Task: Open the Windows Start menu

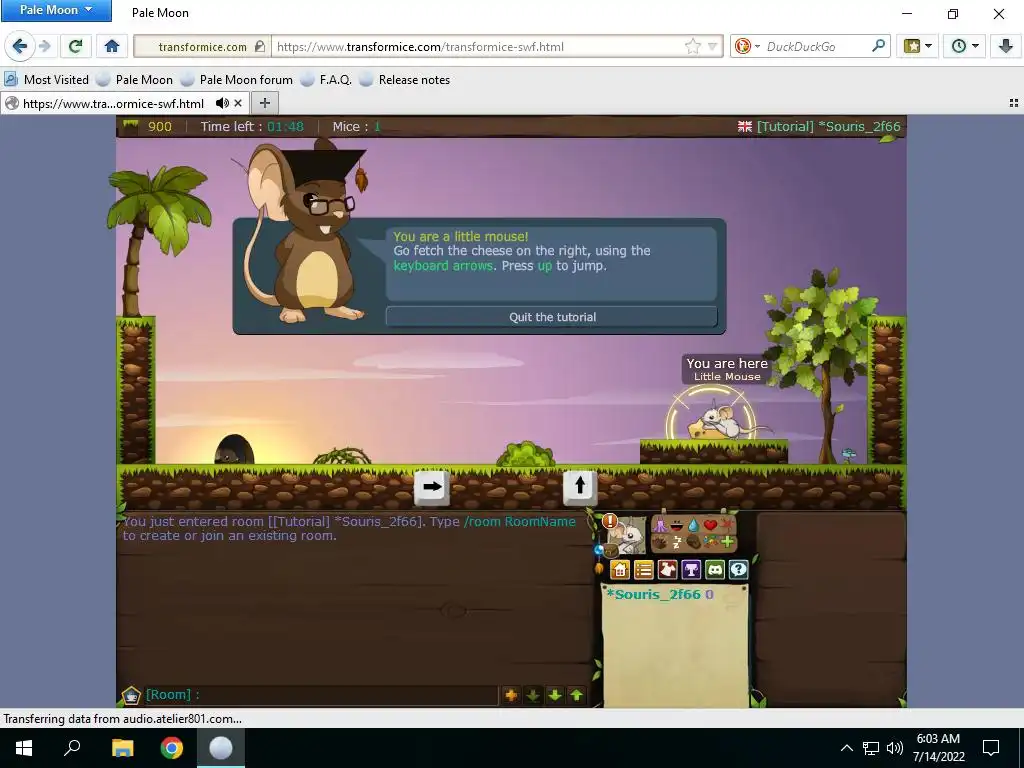Action: (24, 748)
